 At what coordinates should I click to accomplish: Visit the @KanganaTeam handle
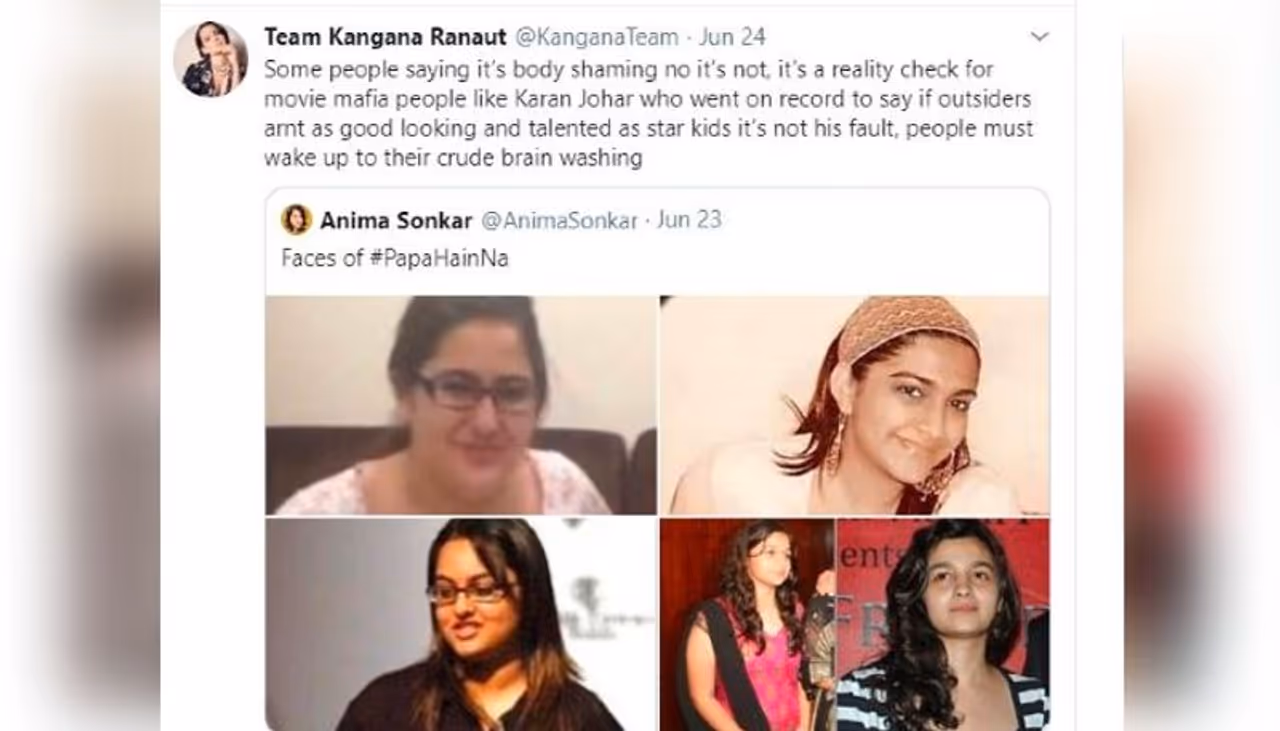[x=596, y=37]
